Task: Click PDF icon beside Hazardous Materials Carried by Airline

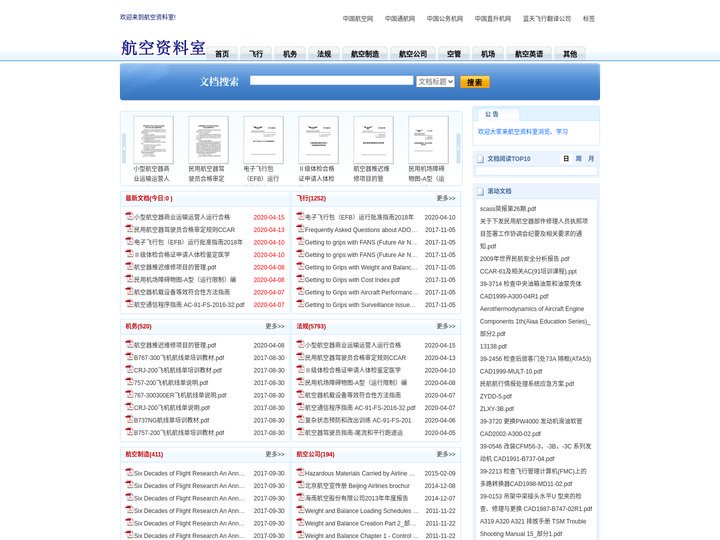Action: (300, 472)
